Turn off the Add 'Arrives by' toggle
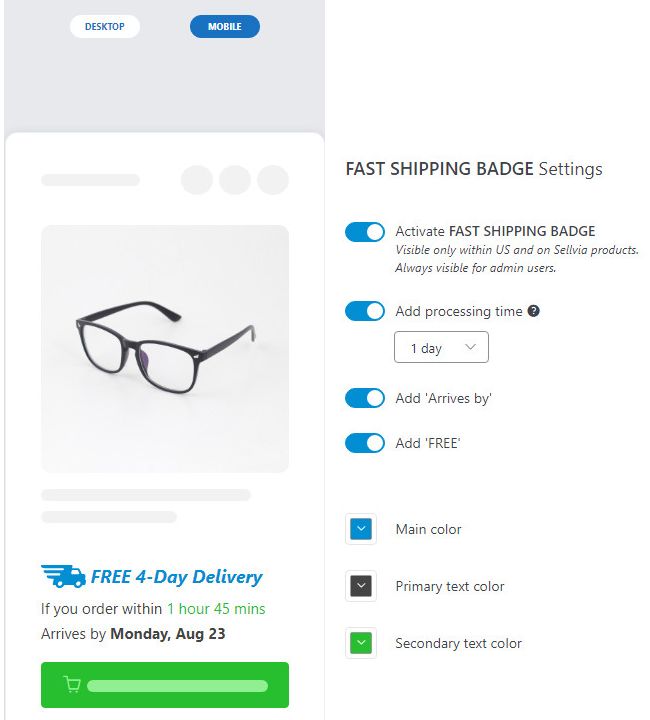The image size is (650, 720). coord(365,398)
